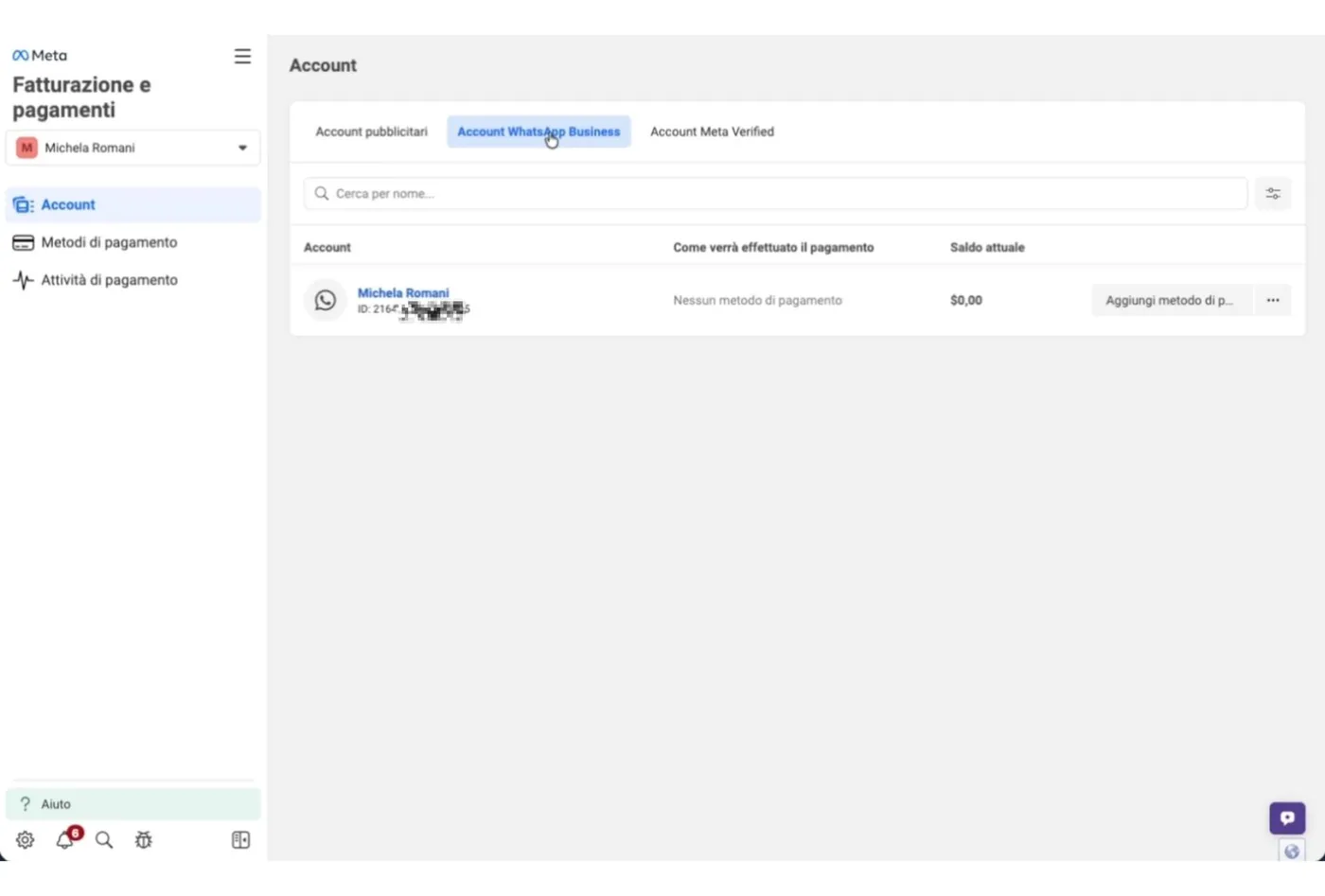Click the WhatsApp account icon

[326, 300]
